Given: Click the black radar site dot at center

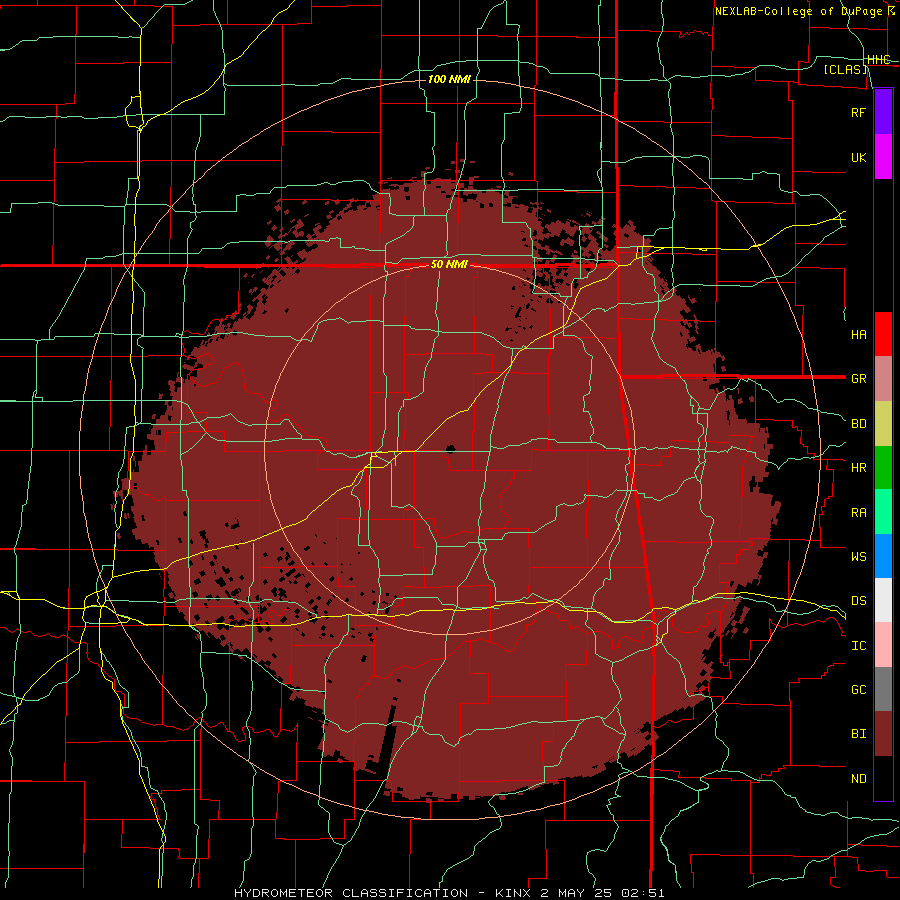Looking at the screenshot, I should pyautogui.click(x=450, y=449).
